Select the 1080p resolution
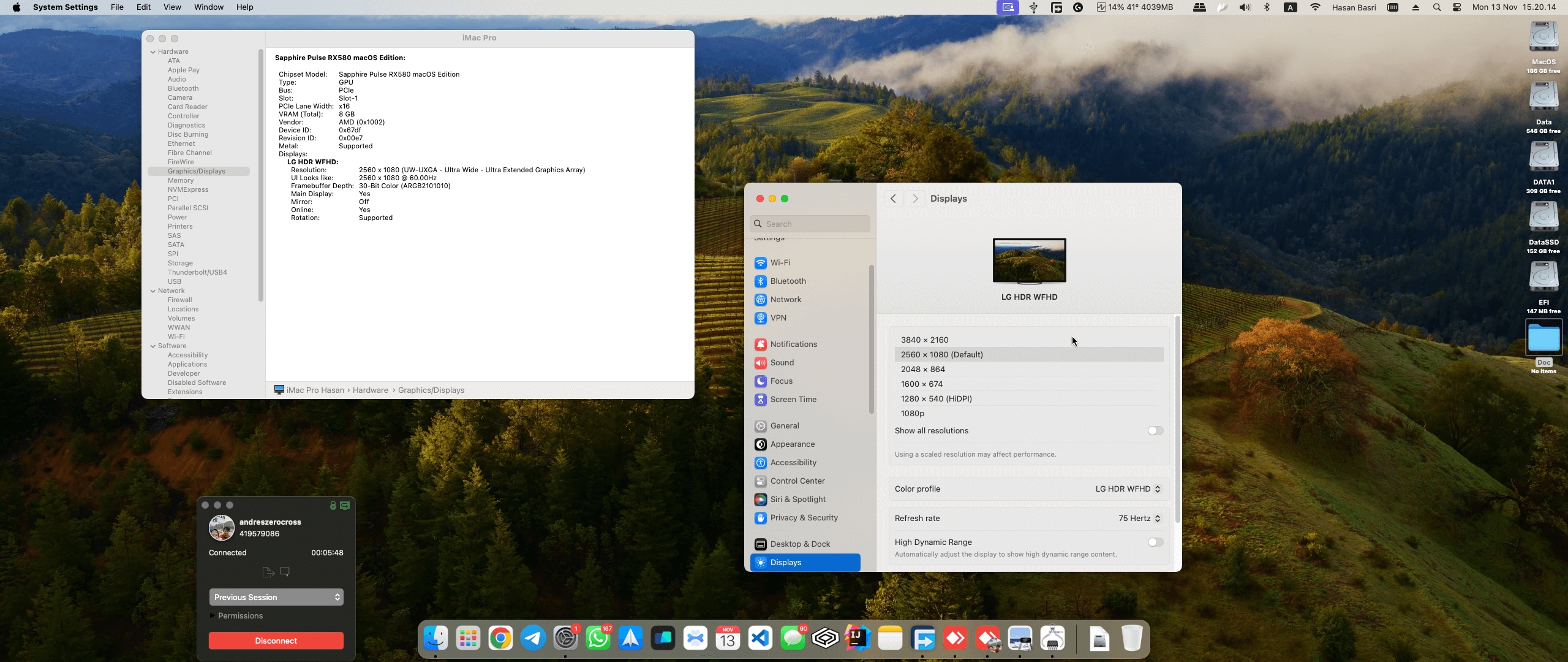 click(x=1029, y=414)
